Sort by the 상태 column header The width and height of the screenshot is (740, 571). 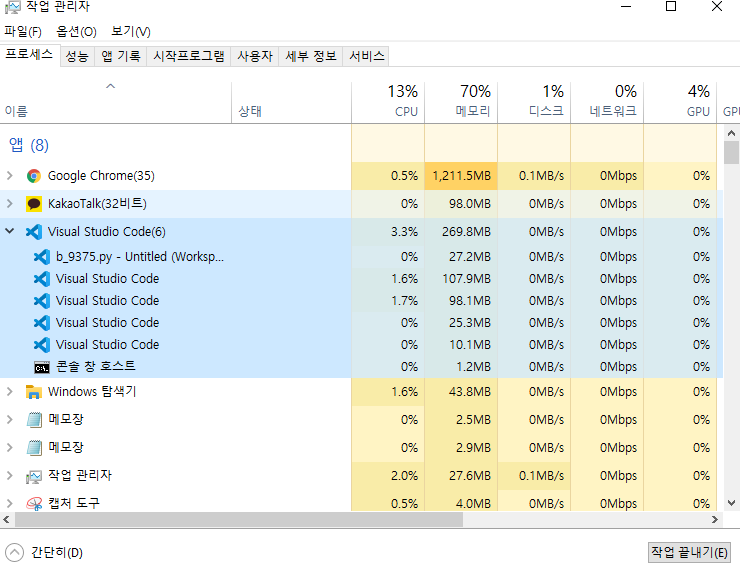pos(291,102)
